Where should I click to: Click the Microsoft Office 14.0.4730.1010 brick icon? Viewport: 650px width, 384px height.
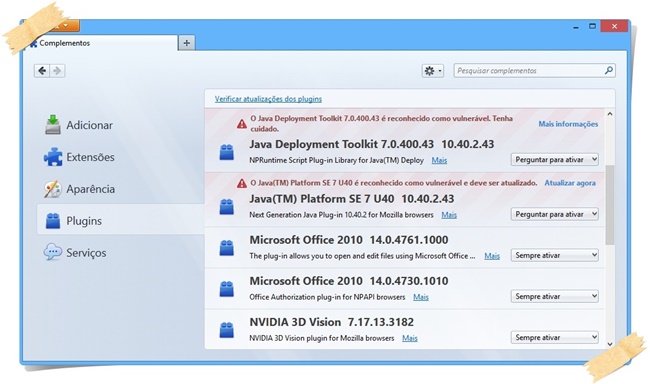(226, 289)
